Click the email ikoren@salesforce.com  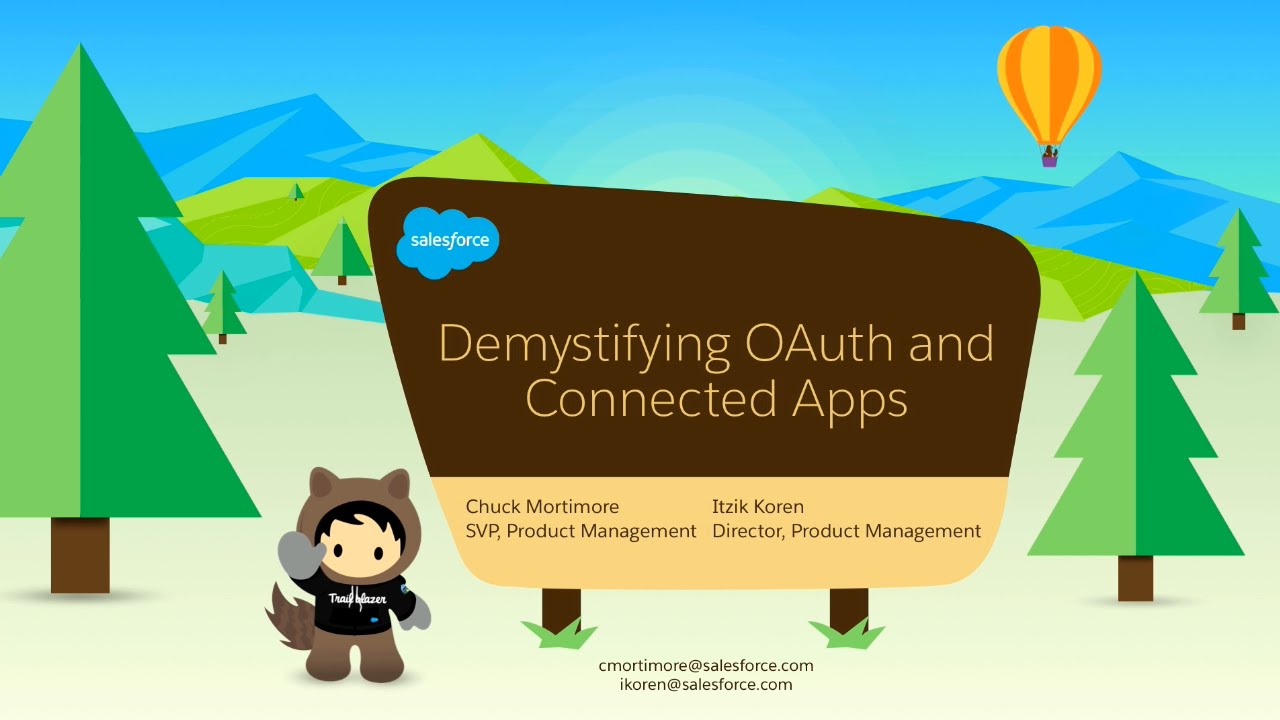[x=706, y=685]
